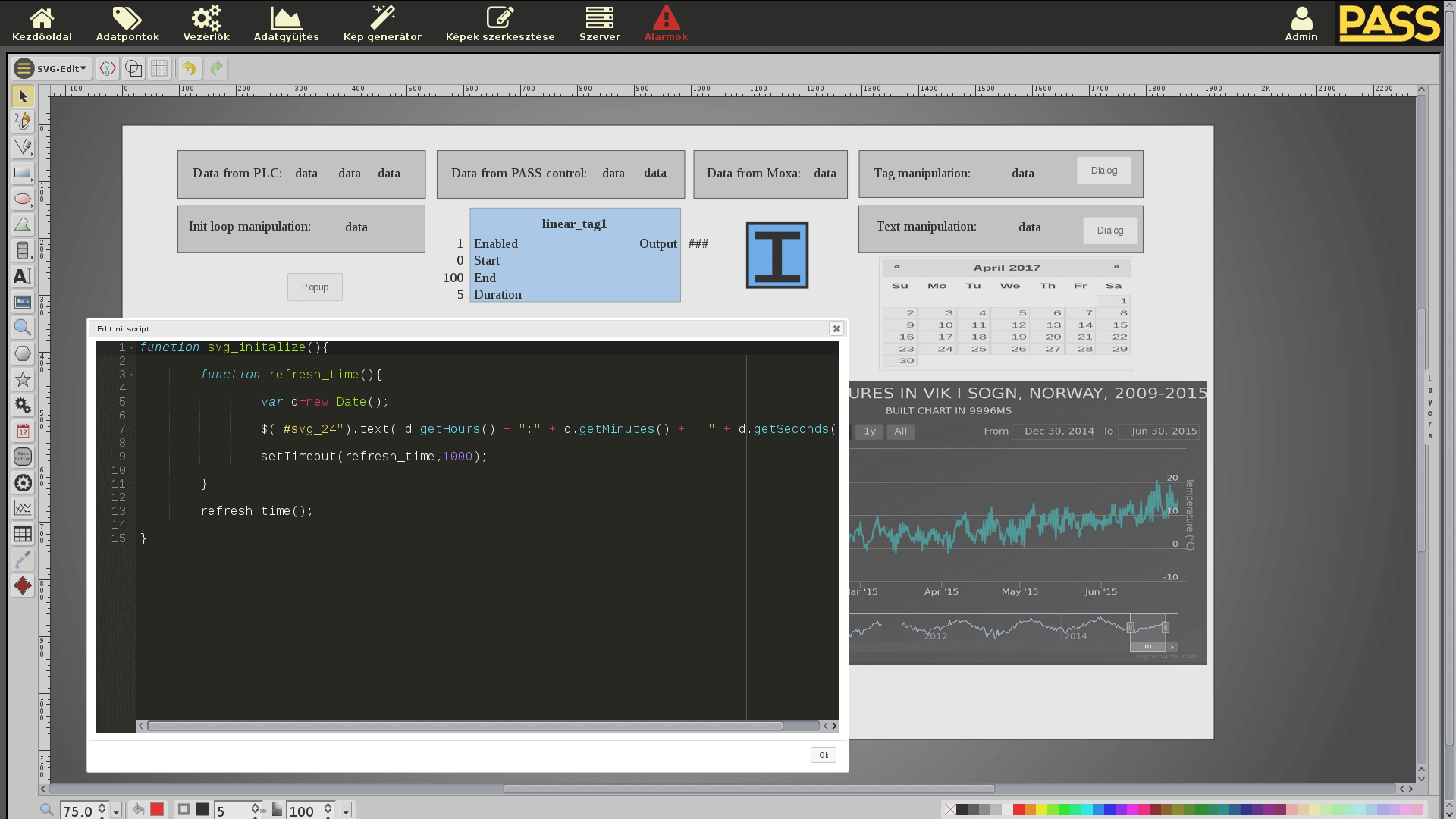Open the Vezérlők menu
The width and height of the screenshot is (1456, 819).
(206, 24)
